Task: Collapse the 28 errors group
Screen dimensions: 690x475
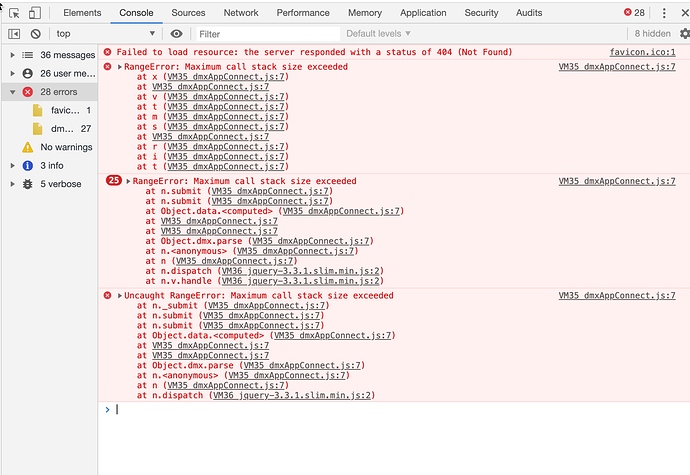Action: point(11,91)
